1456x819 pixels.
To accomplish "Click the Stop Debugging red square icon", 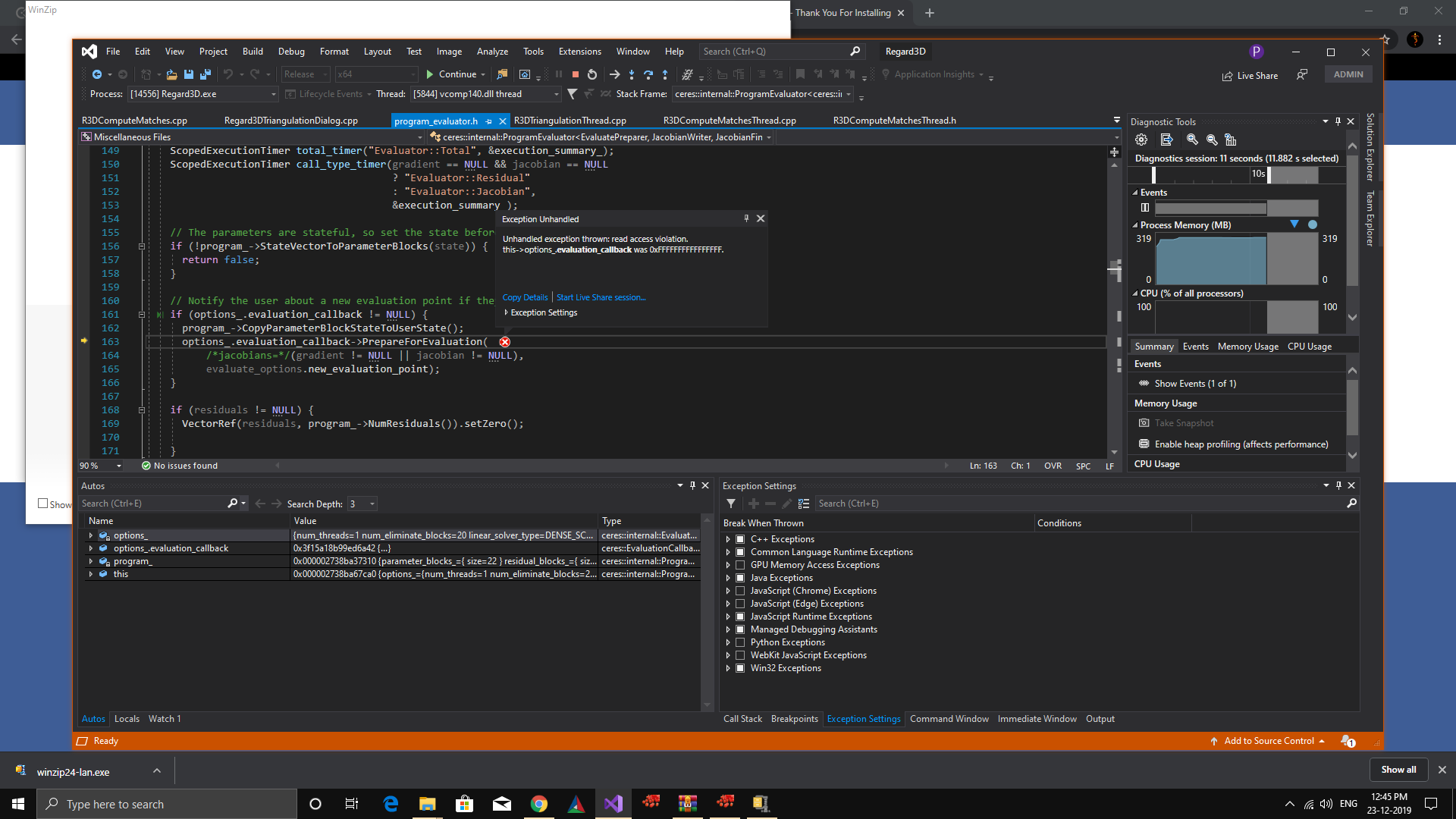I will pos(575,74).
